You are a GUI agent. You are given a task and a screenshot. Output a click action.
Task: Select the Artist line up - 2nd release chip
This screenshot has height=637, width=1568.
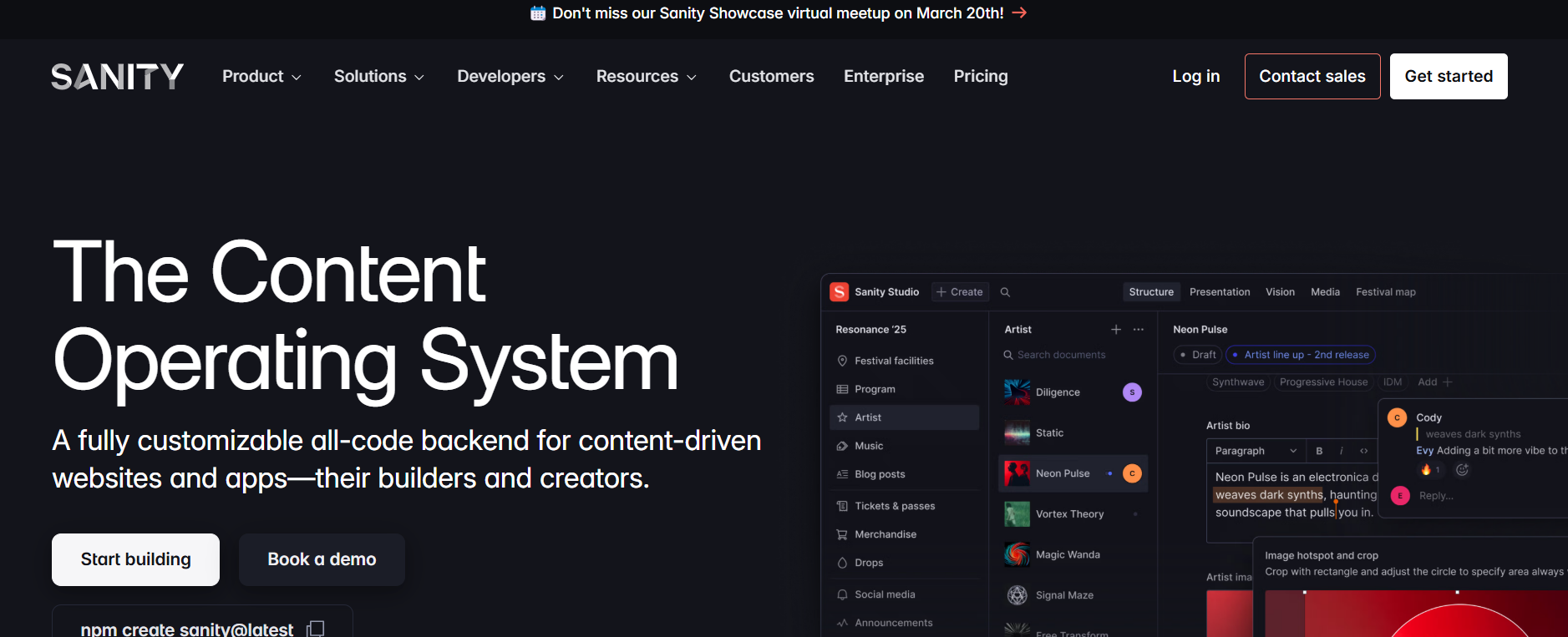click(x=1301, y=355)
